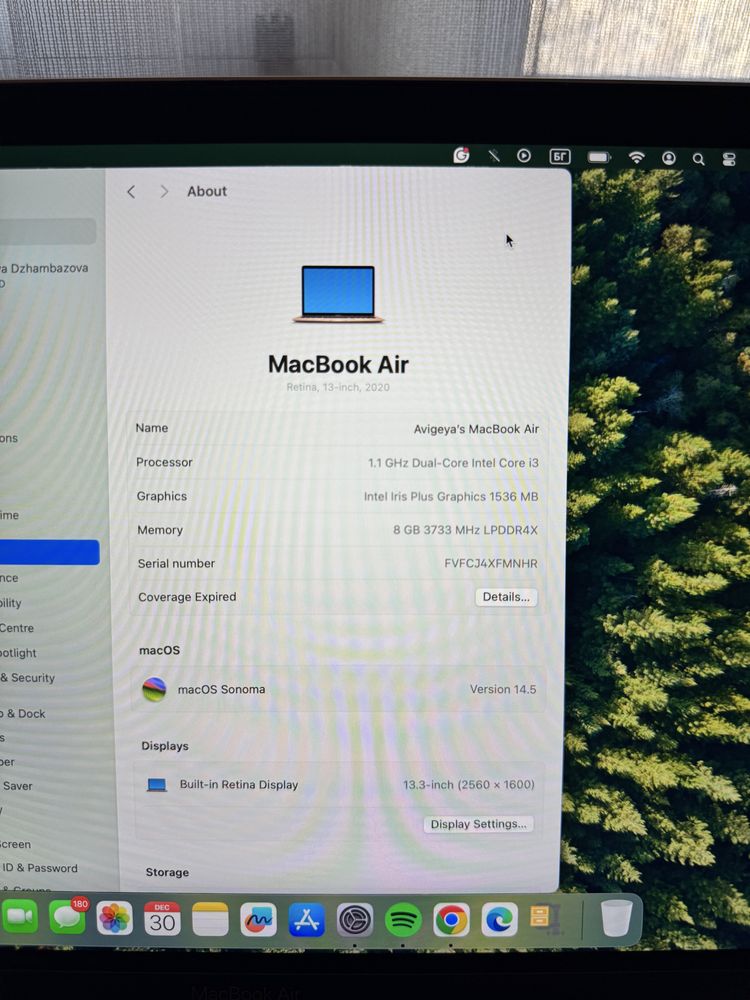This screenshot has width=750, height=1000.
Task: Open Grammarly icon in menu bar
Action: (461, 155)
